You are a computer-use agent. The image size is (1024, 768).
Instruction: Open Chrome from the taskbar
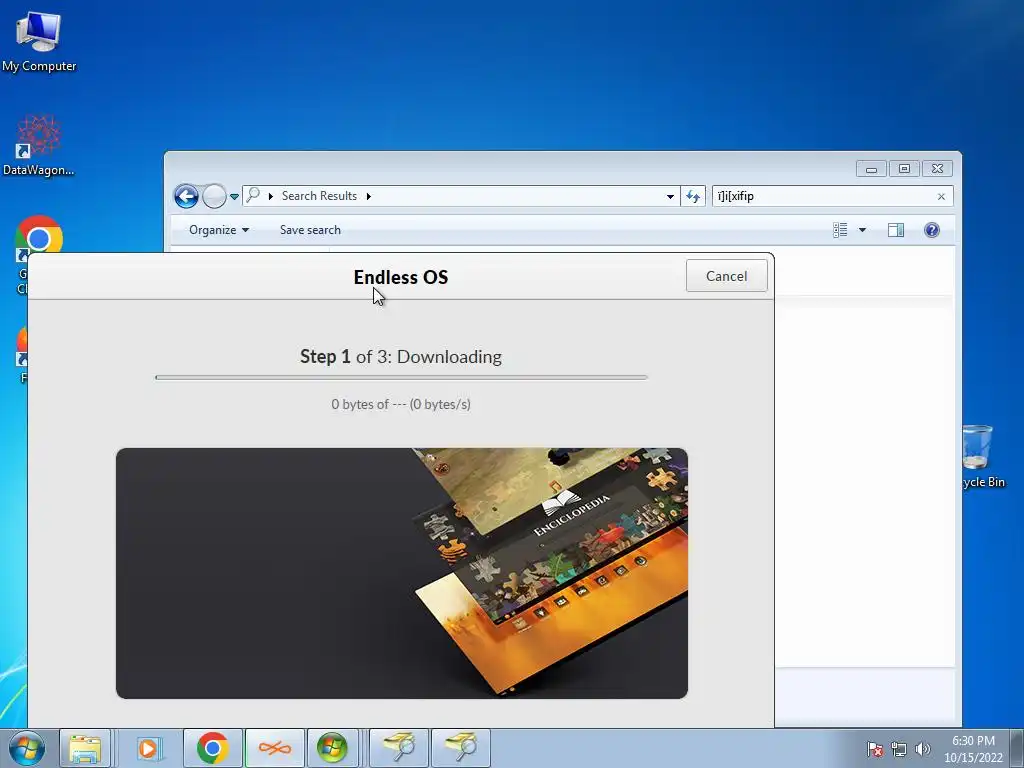(x=212, y=748)
